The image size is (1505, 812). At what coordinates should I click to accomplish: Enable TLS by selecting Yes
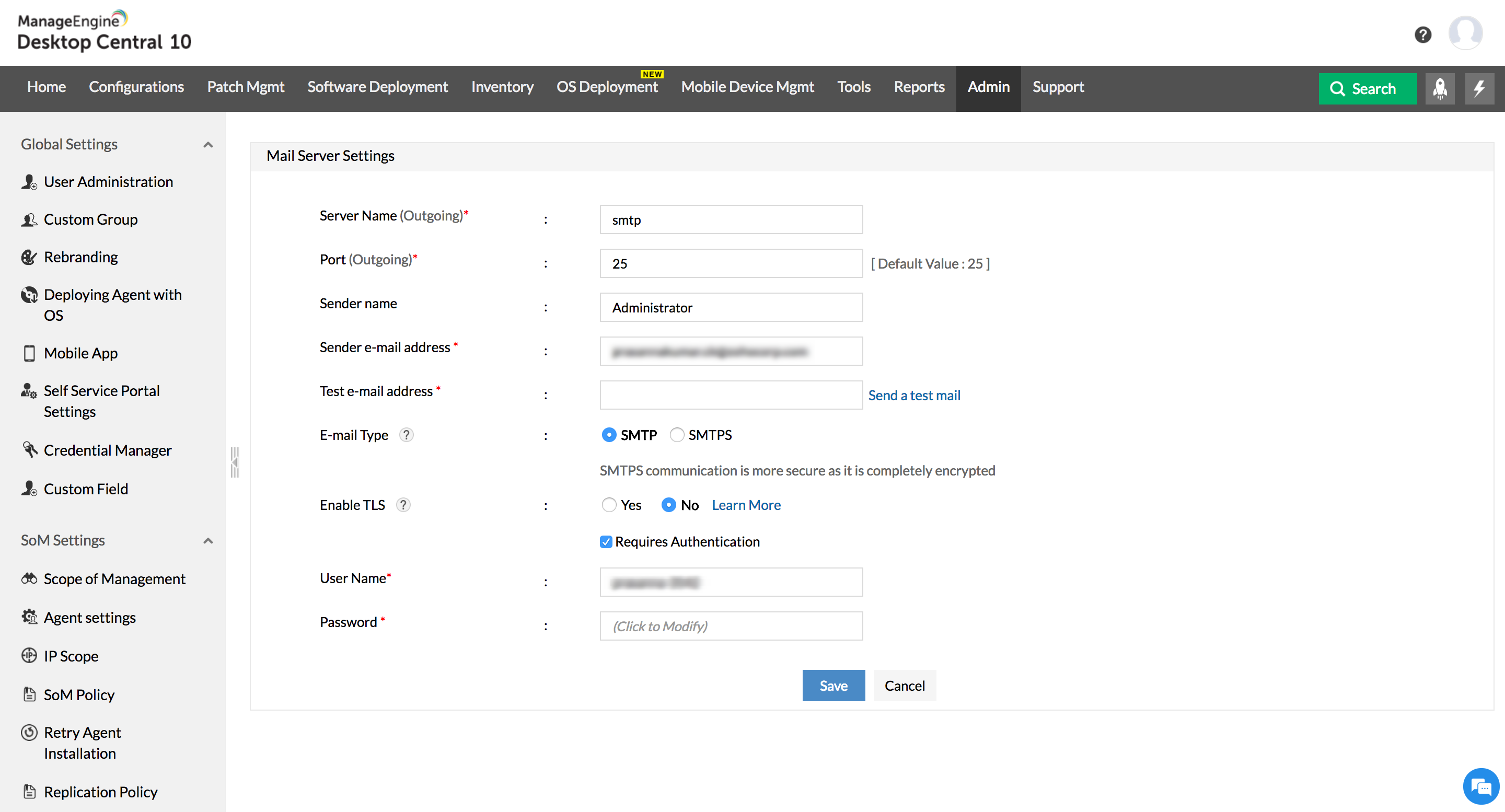609,505
